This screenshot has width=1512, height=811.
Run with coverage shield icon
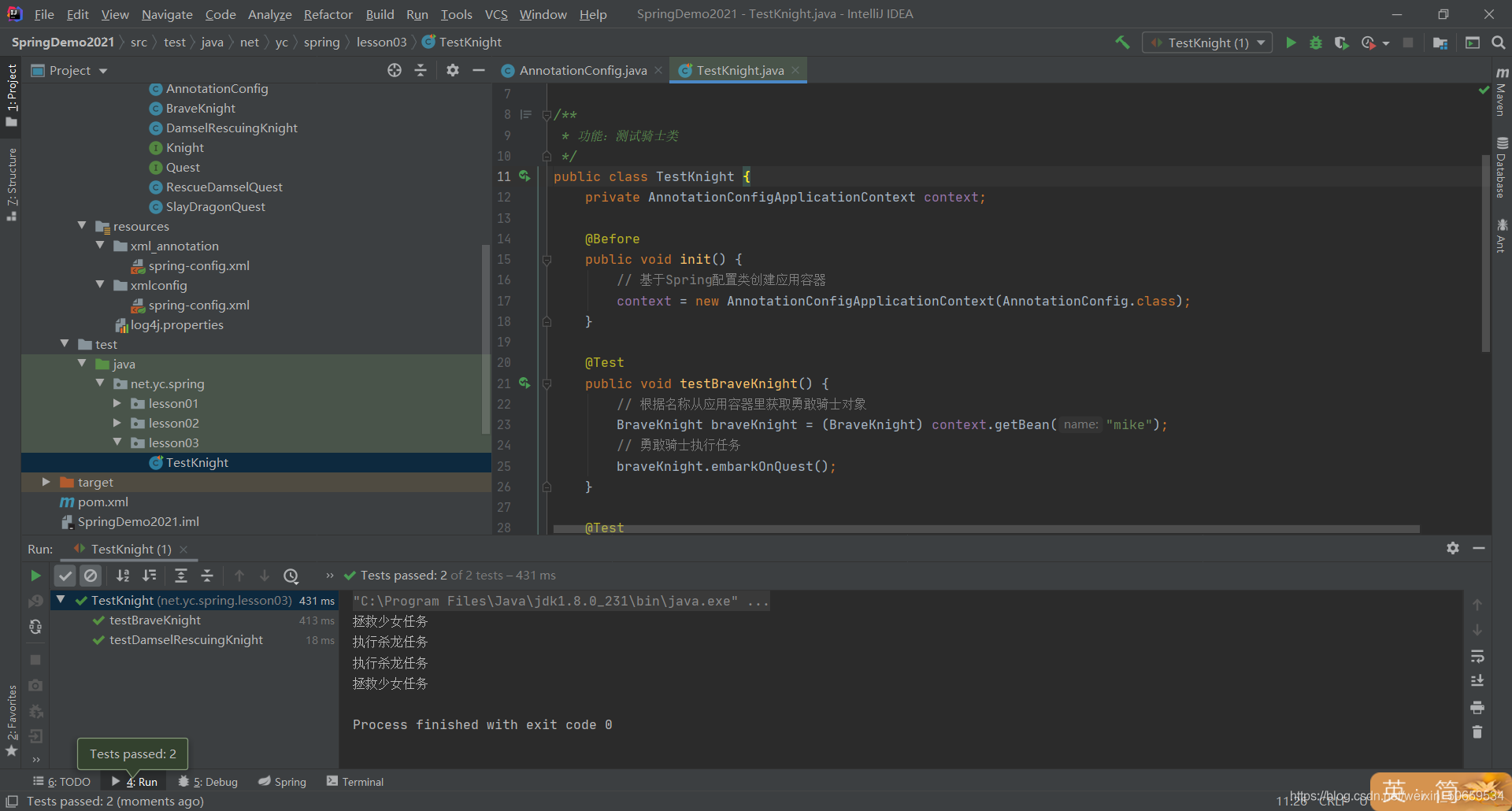(x=1341, y=43)
